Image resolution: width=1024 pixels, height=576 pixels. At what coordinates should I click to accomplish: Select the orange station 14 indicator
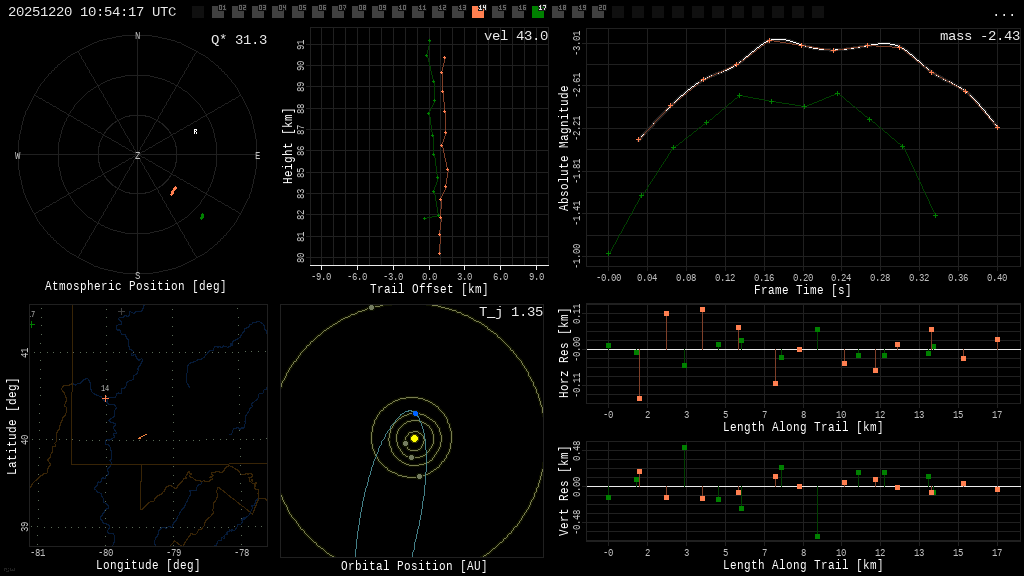478,12
